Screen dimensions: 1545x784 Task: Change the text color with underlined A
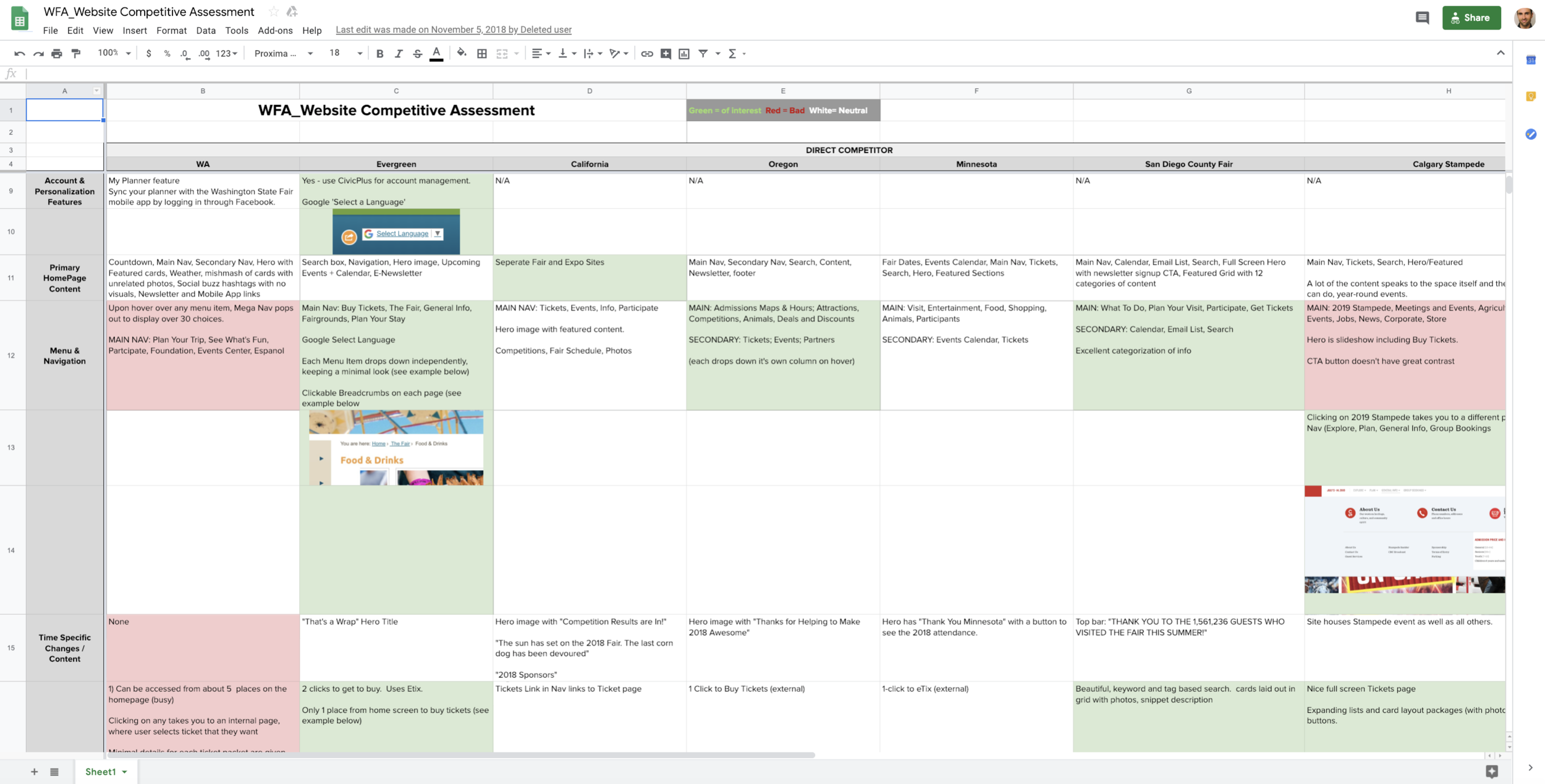pos(436,54)
